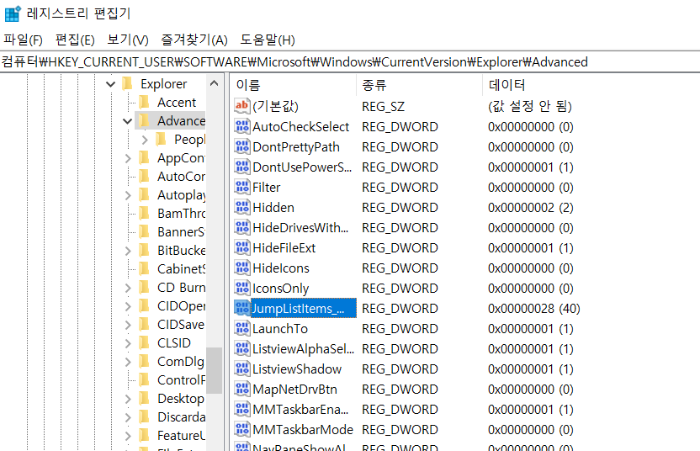Open the 파일(F) menu
Screen dimensions: 700x451
point(23,40)
